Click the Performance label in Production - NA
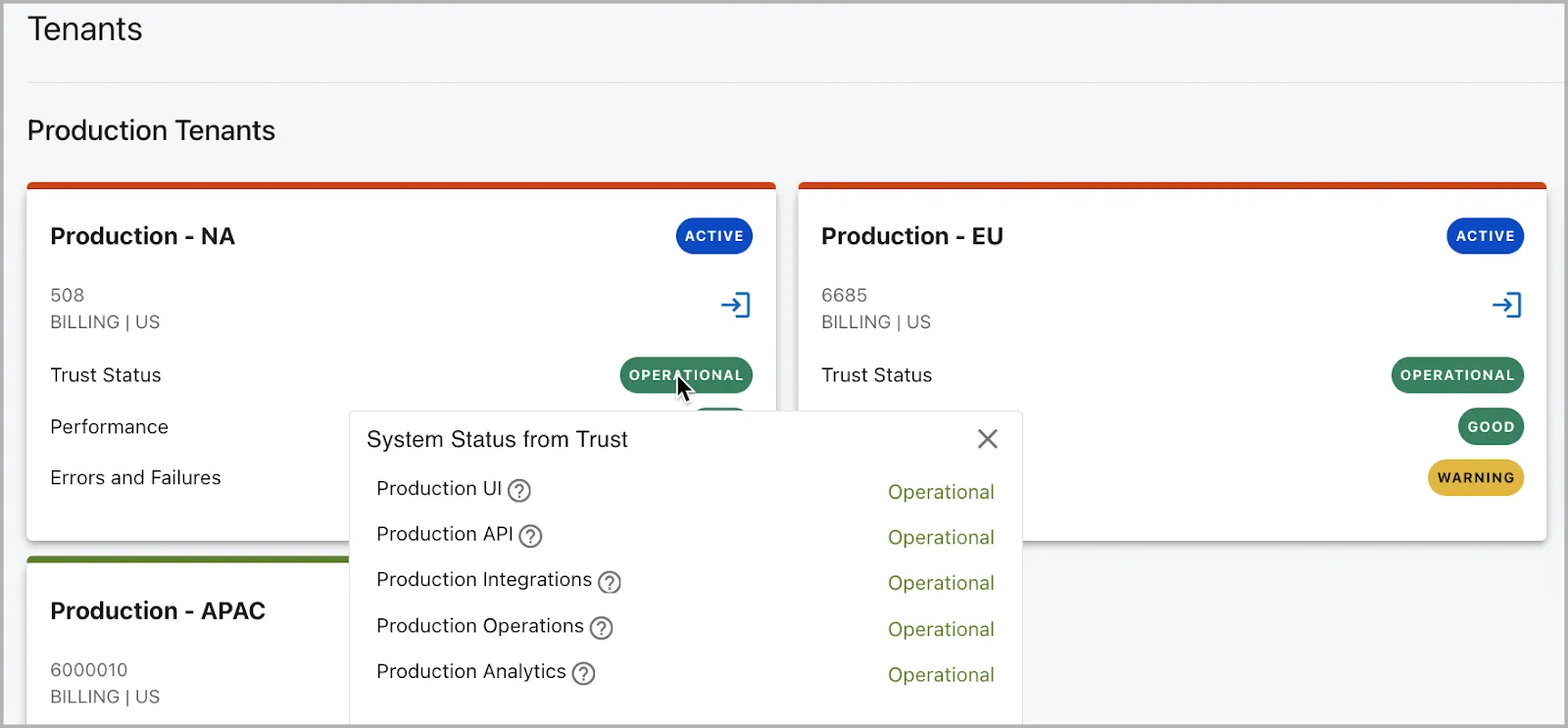Screen dimensions: 1568x728 [x=110, y=426]
